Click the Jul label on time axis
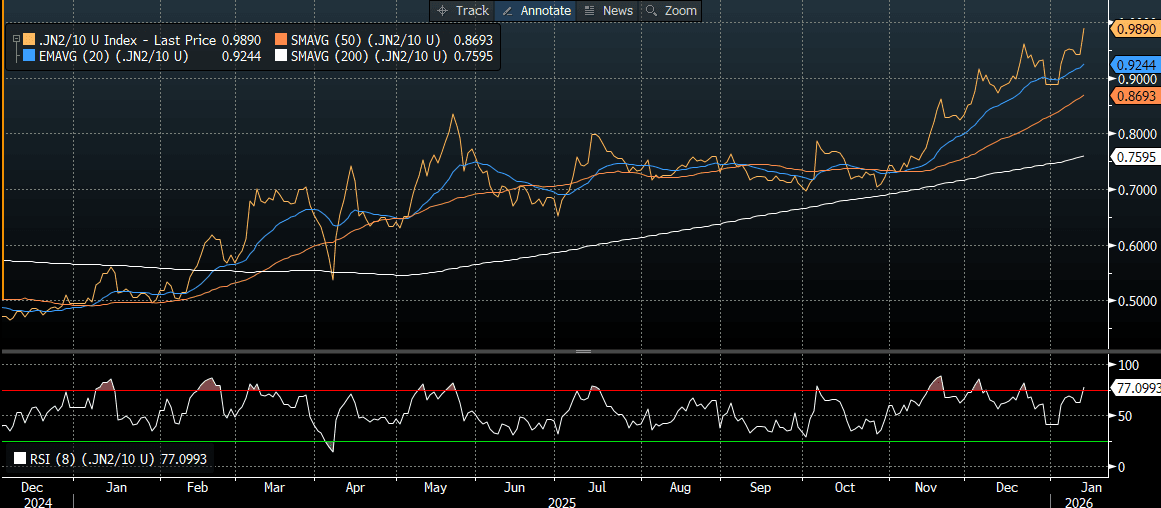1161x508 pixels. point(596,487)
